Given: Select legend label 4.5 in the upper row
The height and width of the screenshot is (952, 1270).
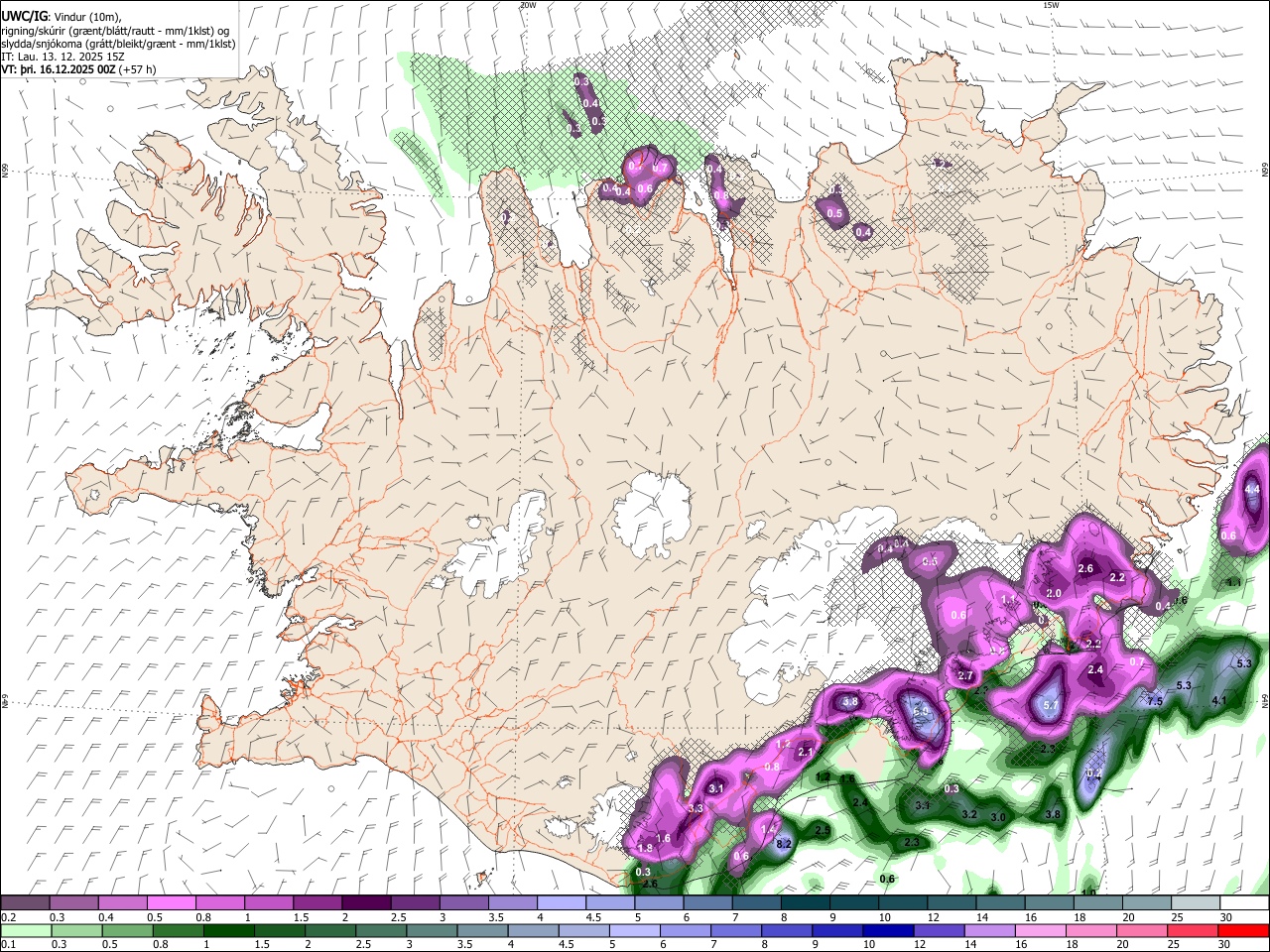Looking at the screenshot, I should pyautogui.click(x=593, y=917).
